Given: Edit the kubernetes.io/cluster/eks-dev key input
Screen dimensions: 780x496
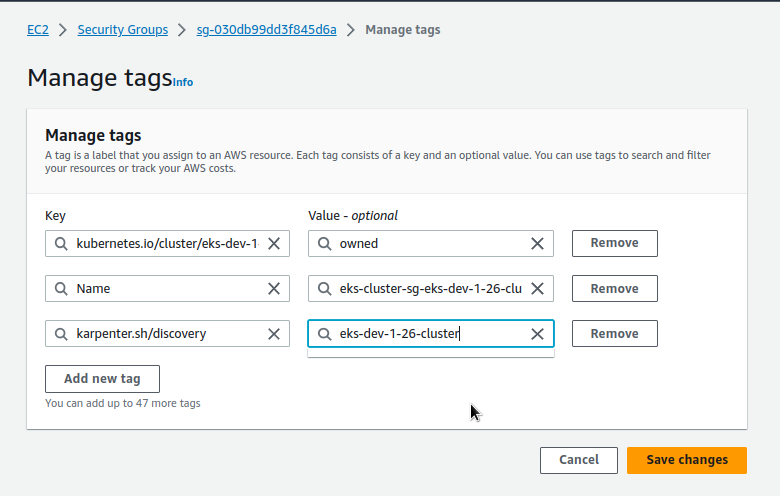Looking at the screenshot, I should [x=167, y=244].
